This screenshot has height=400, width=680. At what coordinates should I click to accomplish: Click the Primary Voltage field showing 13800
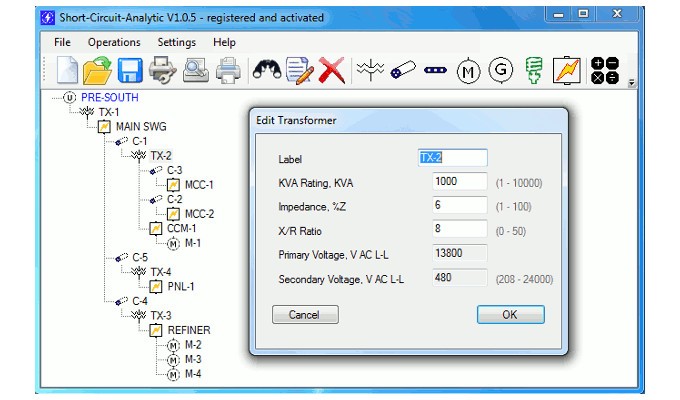pyautogui.click(x=459, y=253)
